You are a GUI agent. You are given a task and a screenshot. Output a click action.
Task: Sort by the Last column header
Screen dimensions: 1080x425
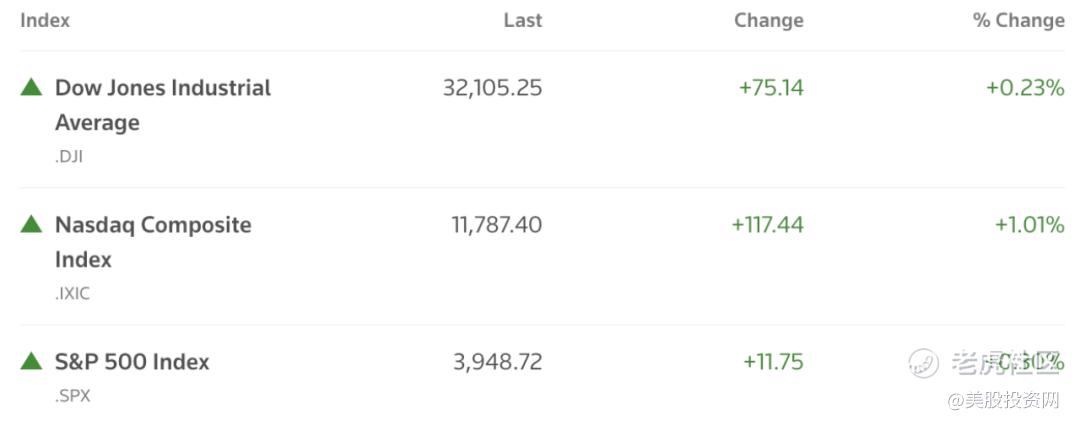(x=523, y=21)
